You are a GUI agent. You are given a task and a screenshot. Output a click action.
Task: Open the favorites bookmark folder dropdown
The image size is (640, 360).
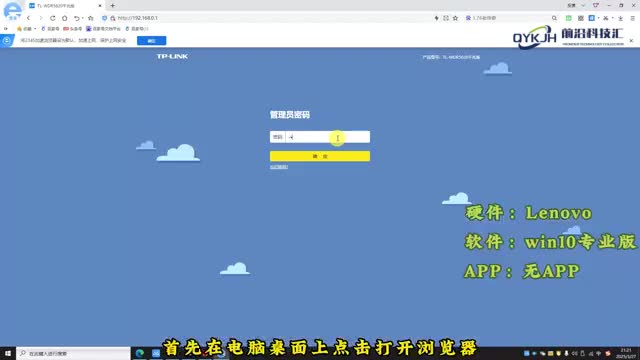point(27,29)
